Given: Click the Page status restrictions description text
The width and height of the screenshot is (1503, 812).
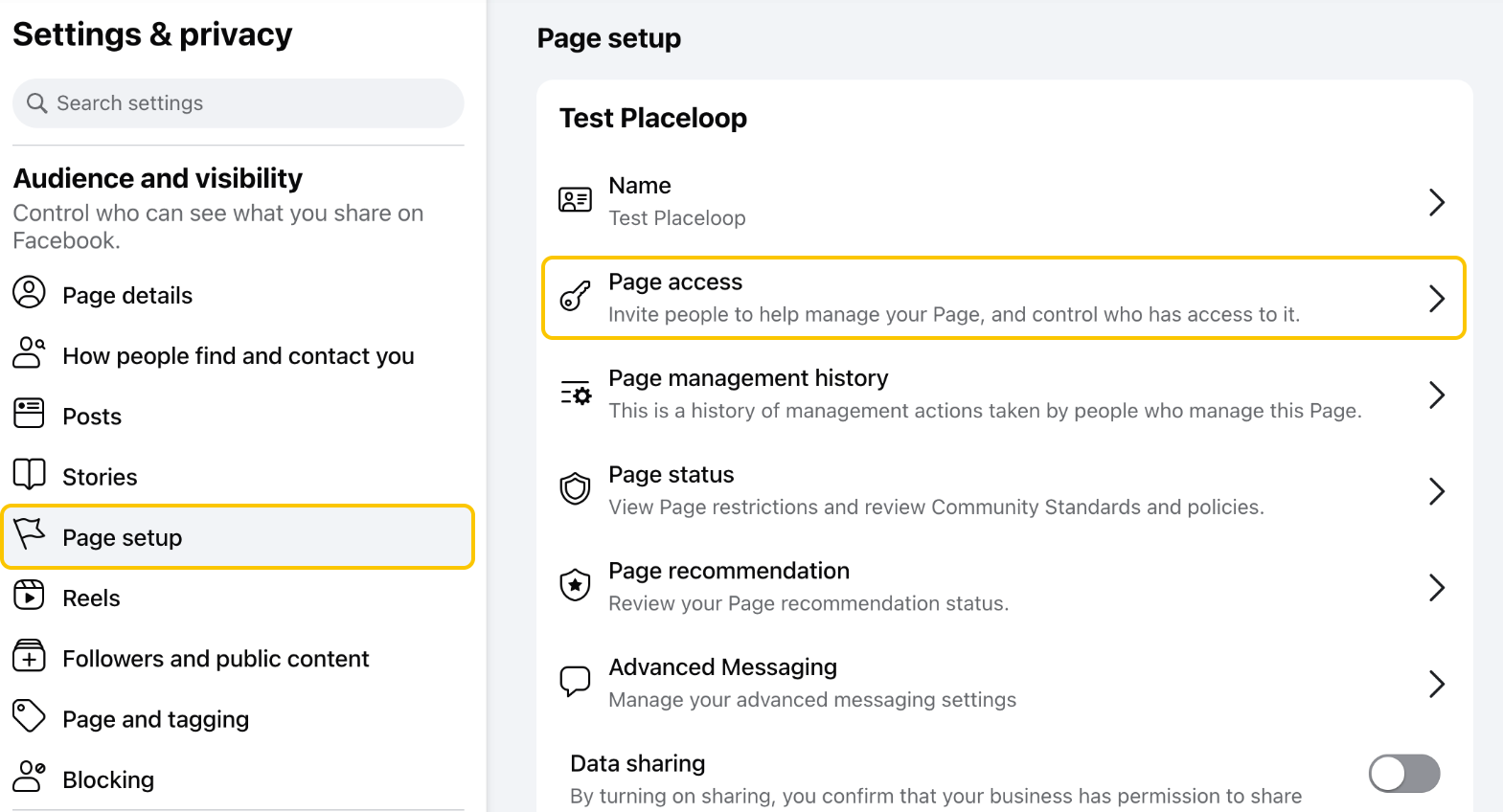Looking at the screenshot, I should [x=936, y=507].
